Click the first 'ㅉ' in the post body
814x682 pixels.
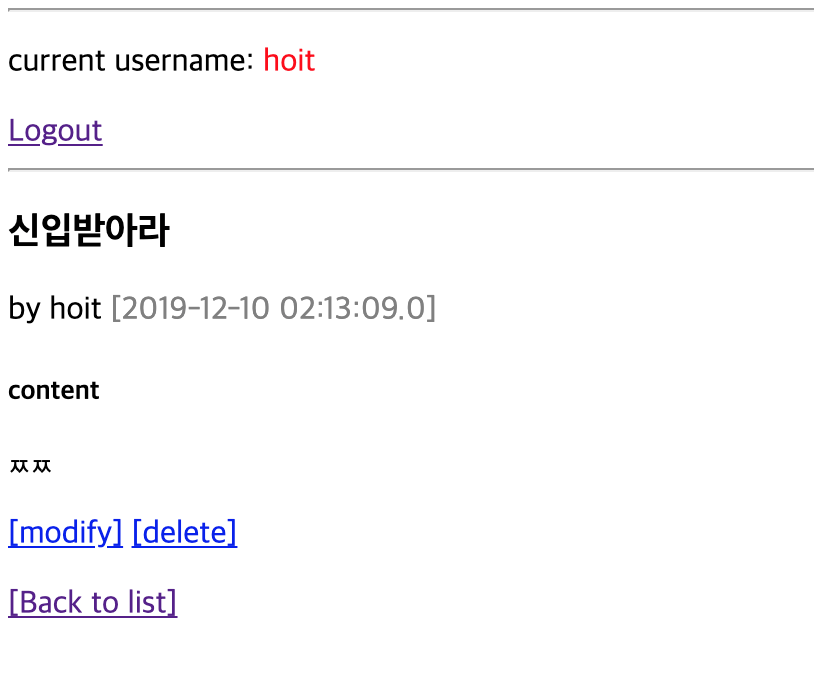pos(19,466)
